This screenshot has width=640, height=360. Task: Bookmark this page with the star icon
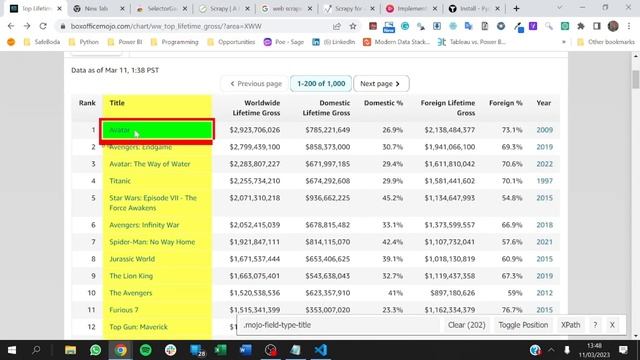[353, 26]
